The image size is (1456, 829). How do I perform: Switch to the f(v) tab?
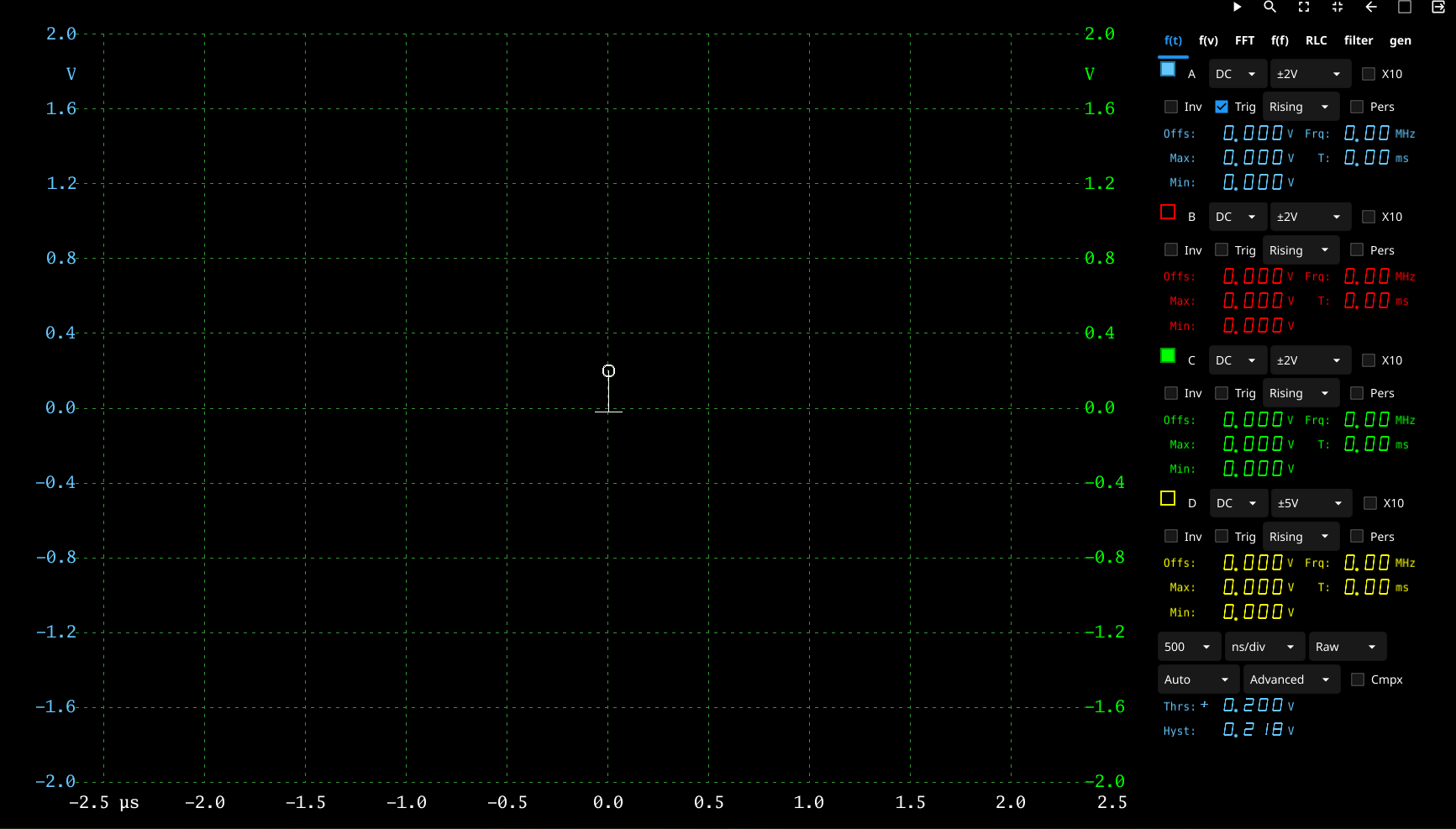tap(1208, 40)
